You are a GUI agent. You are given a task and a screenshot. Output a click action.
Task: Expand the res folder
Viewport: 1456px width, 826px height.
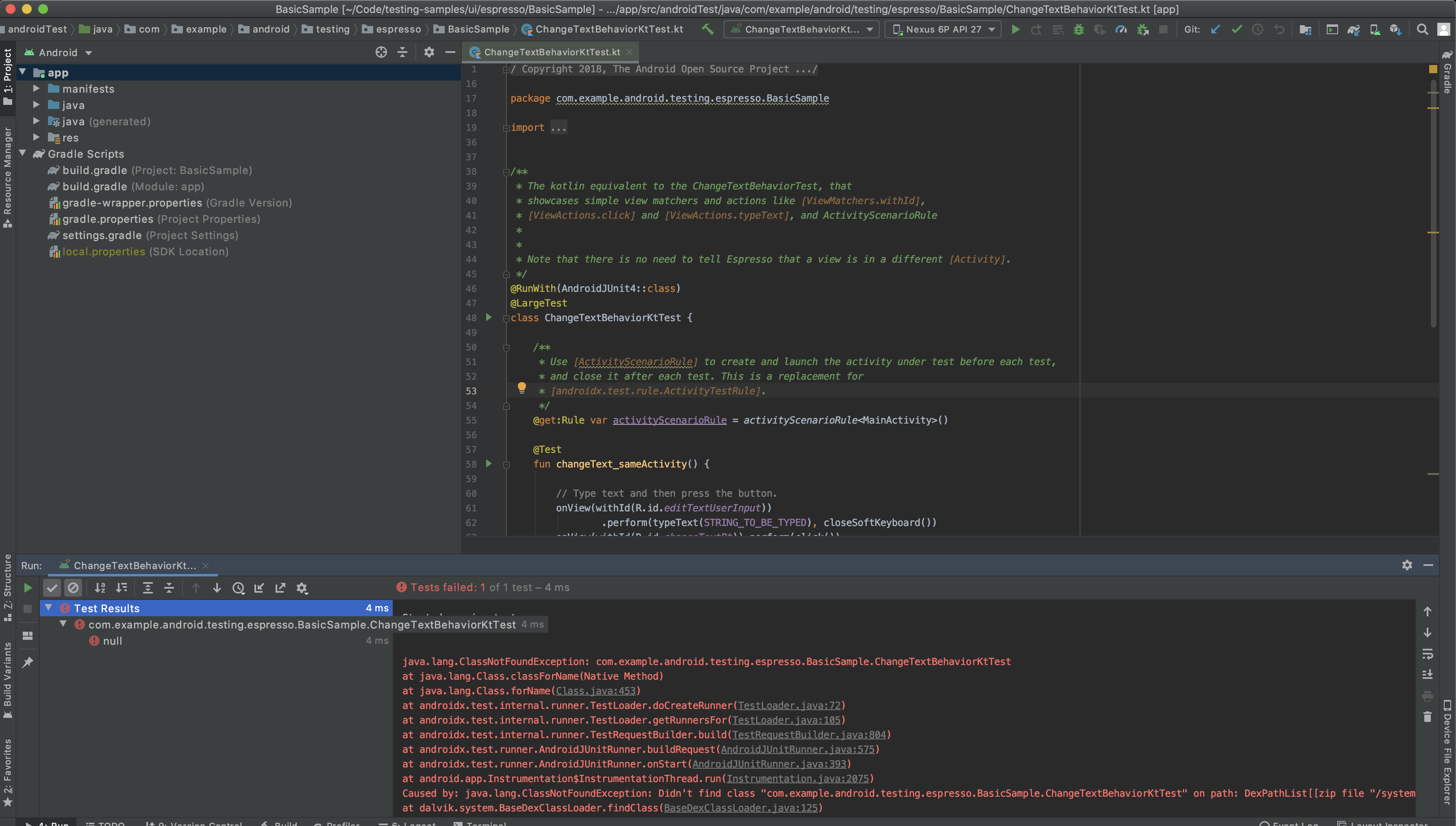36,137
